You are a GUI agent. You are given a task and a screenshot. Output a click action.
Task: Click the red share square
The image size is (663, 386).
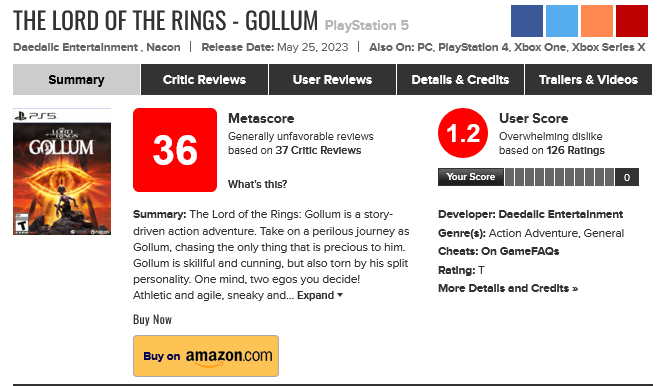click(x=632, y=21)
